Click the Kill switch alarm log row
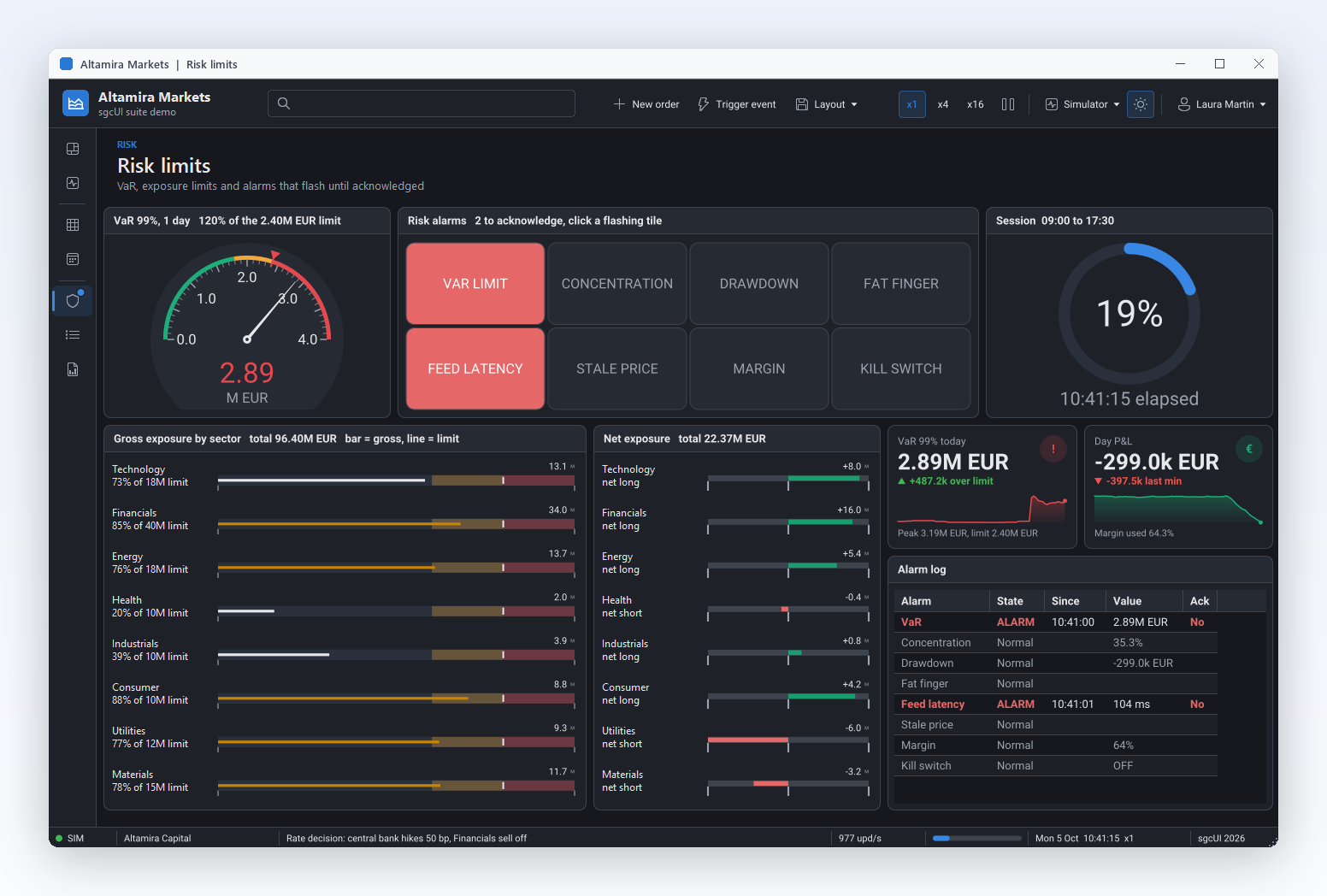 point(1056,766)
